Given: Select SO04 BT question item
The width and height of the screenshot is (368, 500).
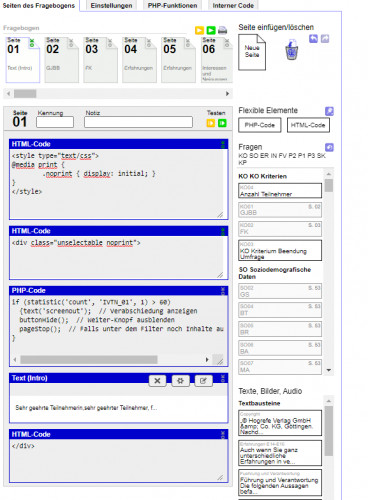Looking at the screenshot, I should click(280, 310).
